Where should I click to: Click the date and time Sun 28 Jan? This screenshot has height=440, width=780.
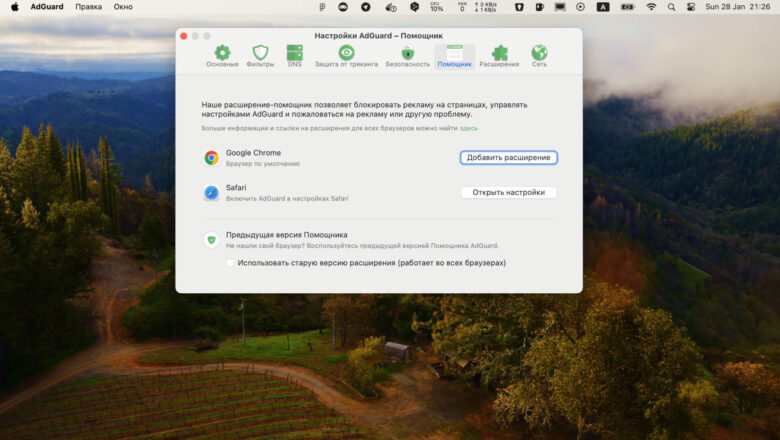tap(738, 7)
